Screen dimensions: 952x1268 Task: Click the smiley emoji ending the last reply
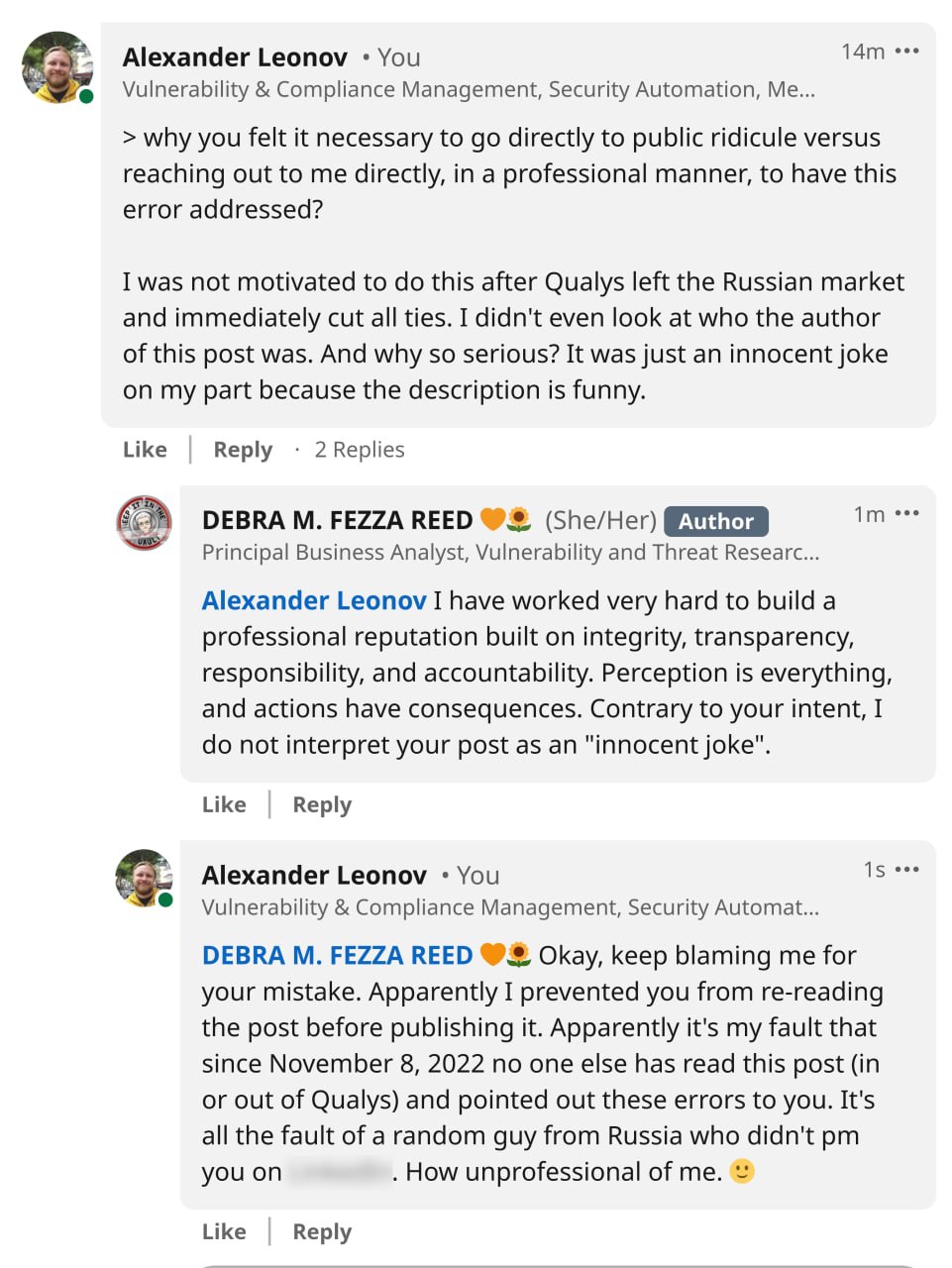pos(742,1171)
